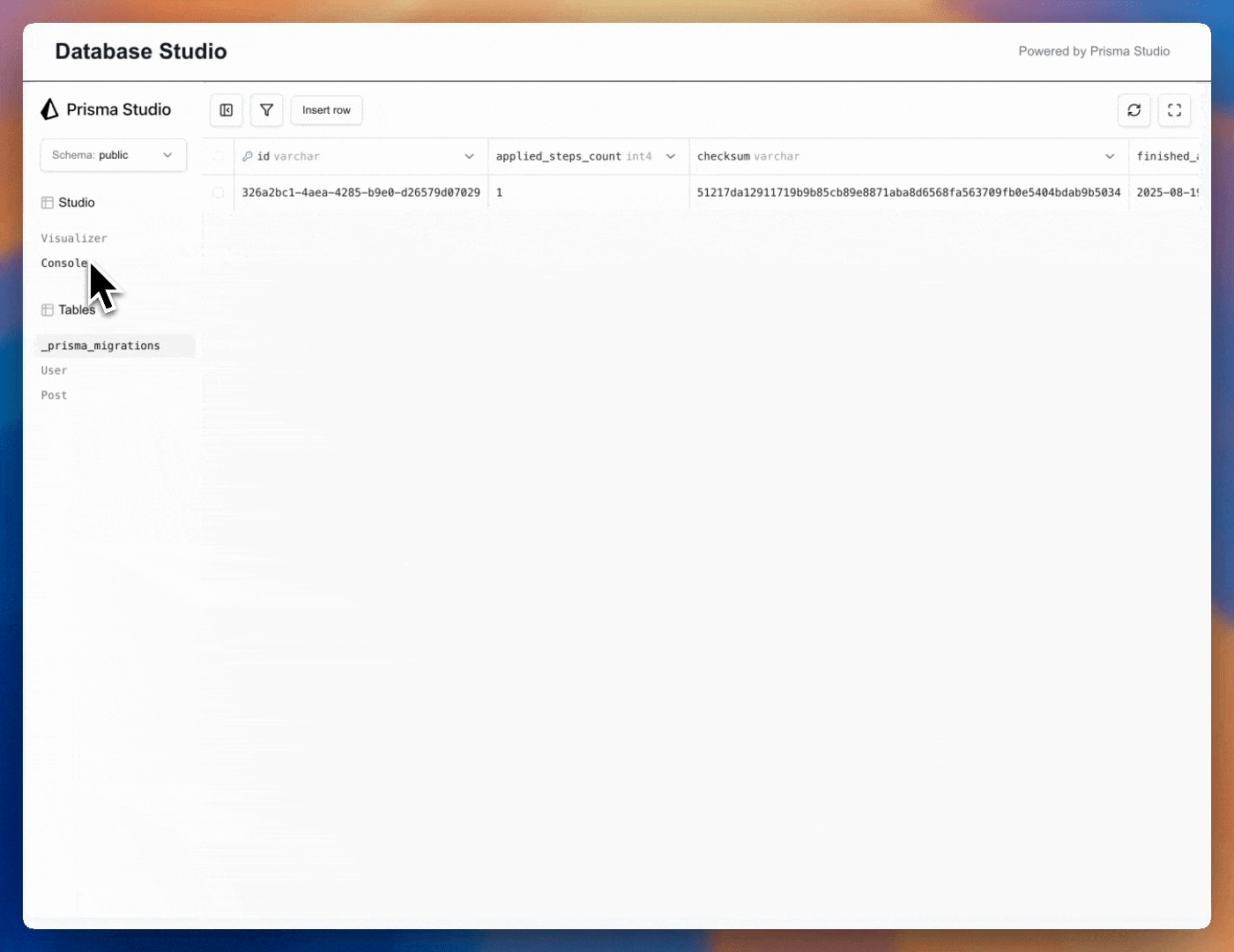The image size is (1234, 952).
Task: Refresh the table data
Action: pyautogui.click(x=1134, y=110)
